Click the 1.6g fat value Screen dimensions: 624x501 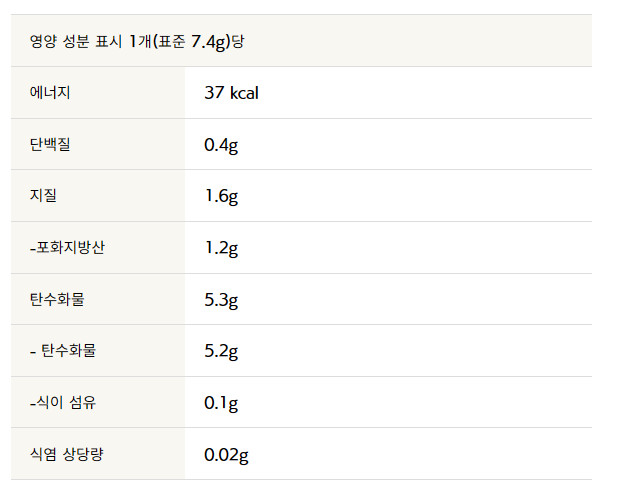click(220, 196)
